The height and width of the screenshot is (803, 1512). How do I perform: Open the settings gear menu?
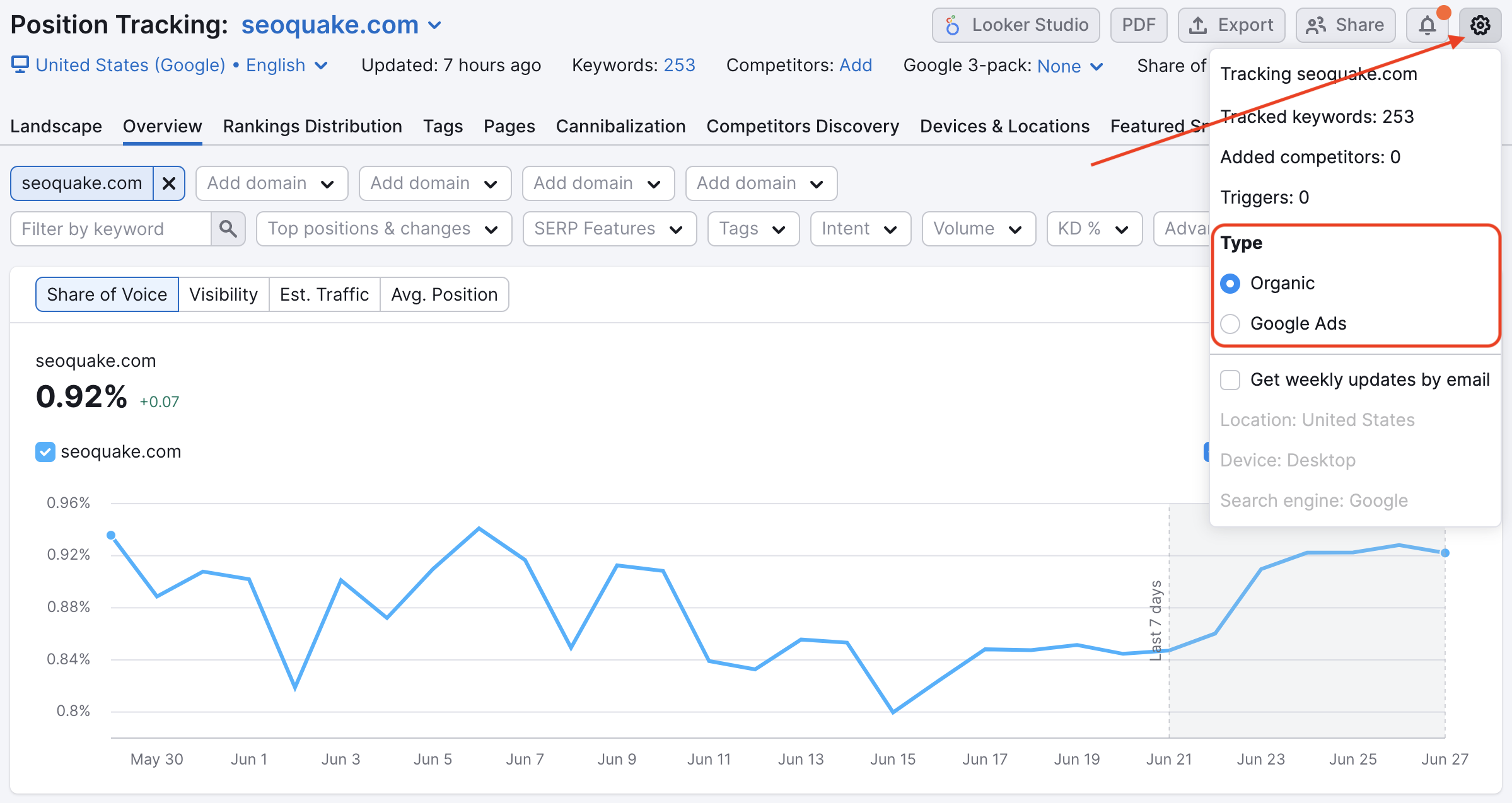point(1480,25)
